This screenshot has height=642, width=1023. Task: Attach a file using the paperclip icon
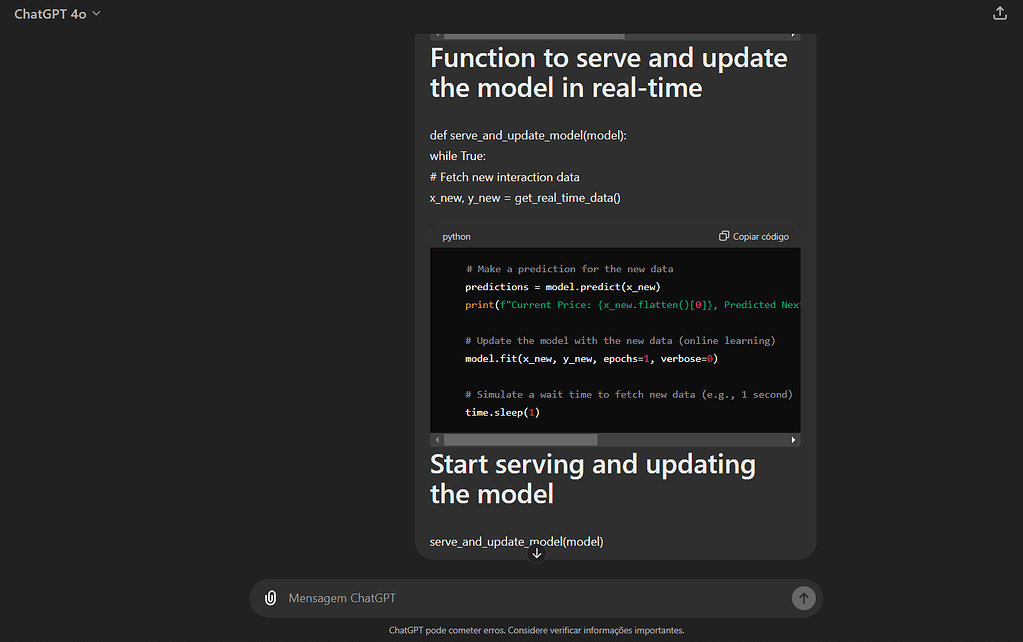tap(270, 598)
